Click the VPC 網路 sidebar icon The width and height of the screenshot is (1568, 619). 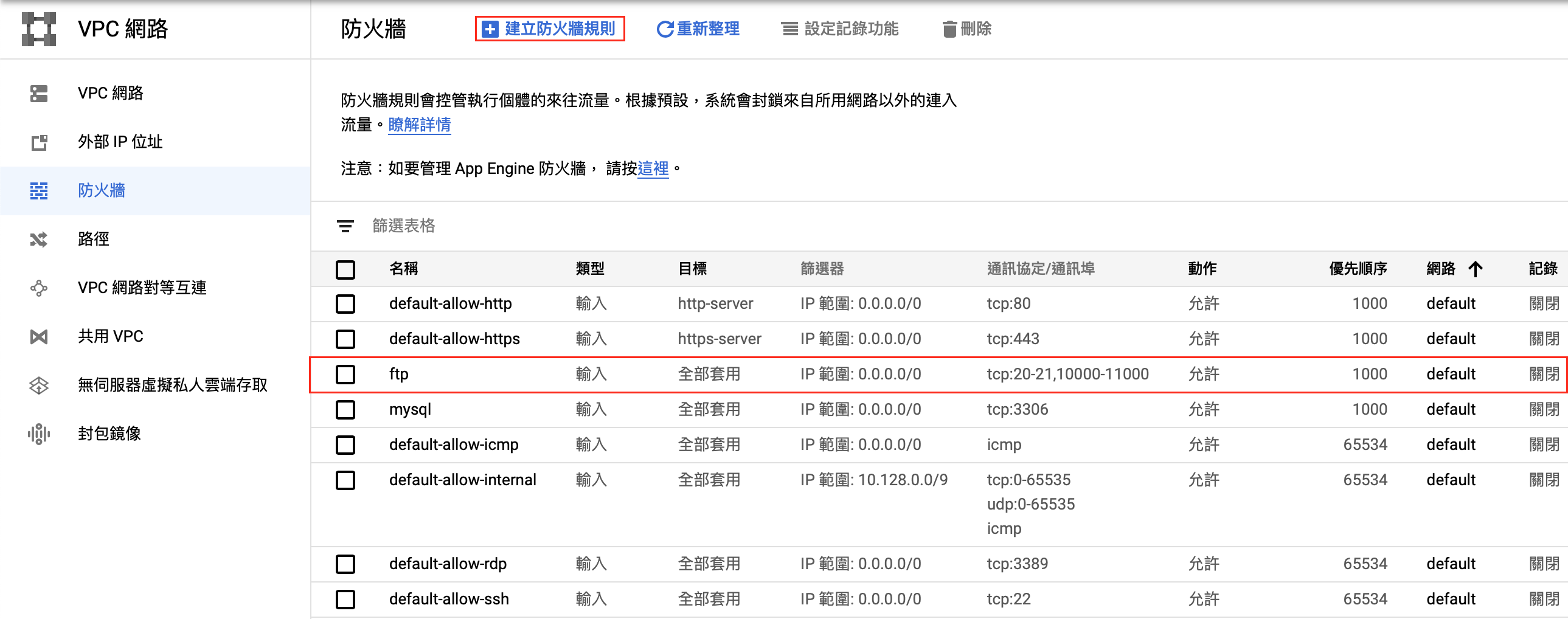pyautogui.click(x=39, y=93)
